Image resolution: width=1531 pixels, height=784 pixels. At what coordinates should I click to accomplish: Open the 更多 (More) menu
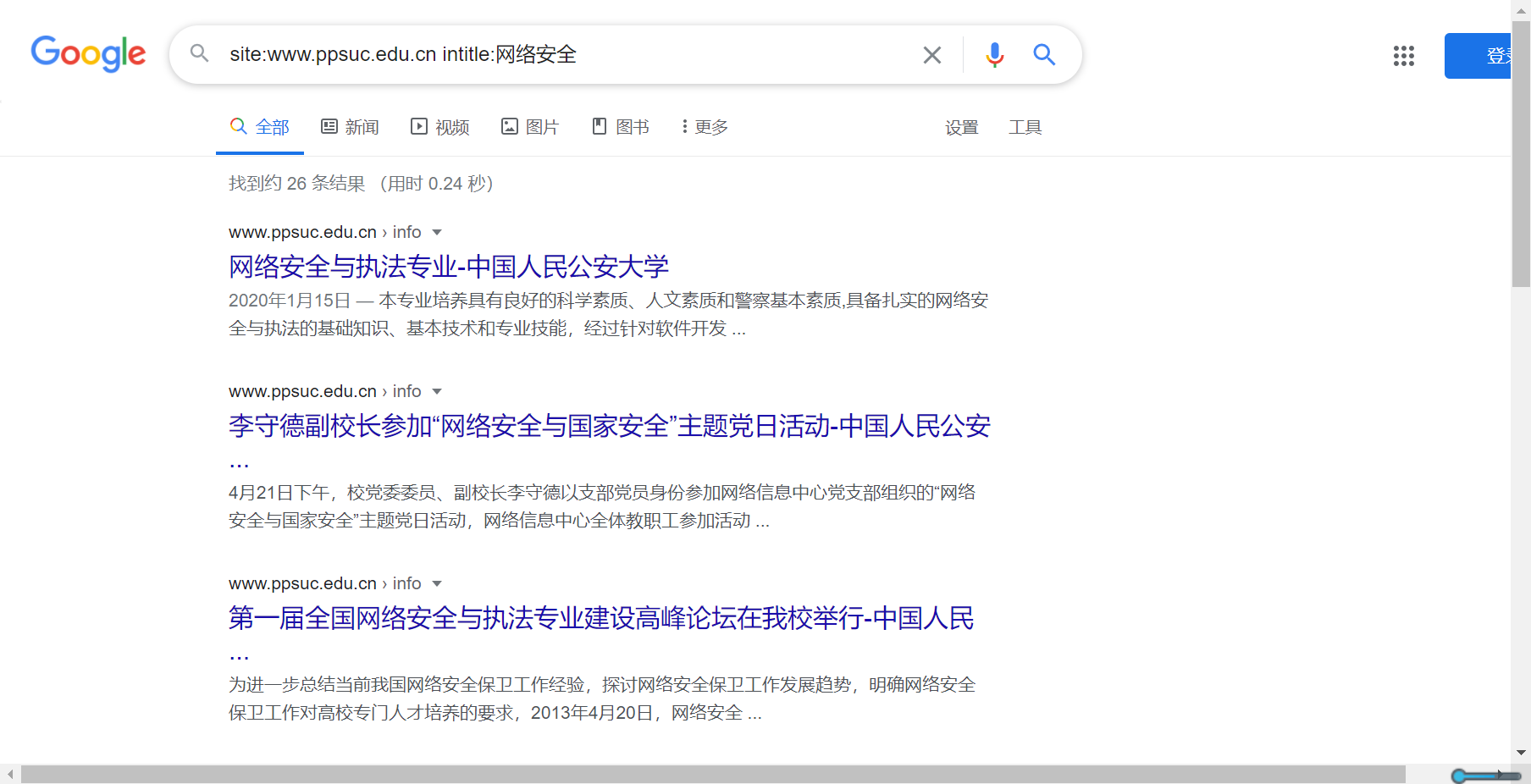705,127
